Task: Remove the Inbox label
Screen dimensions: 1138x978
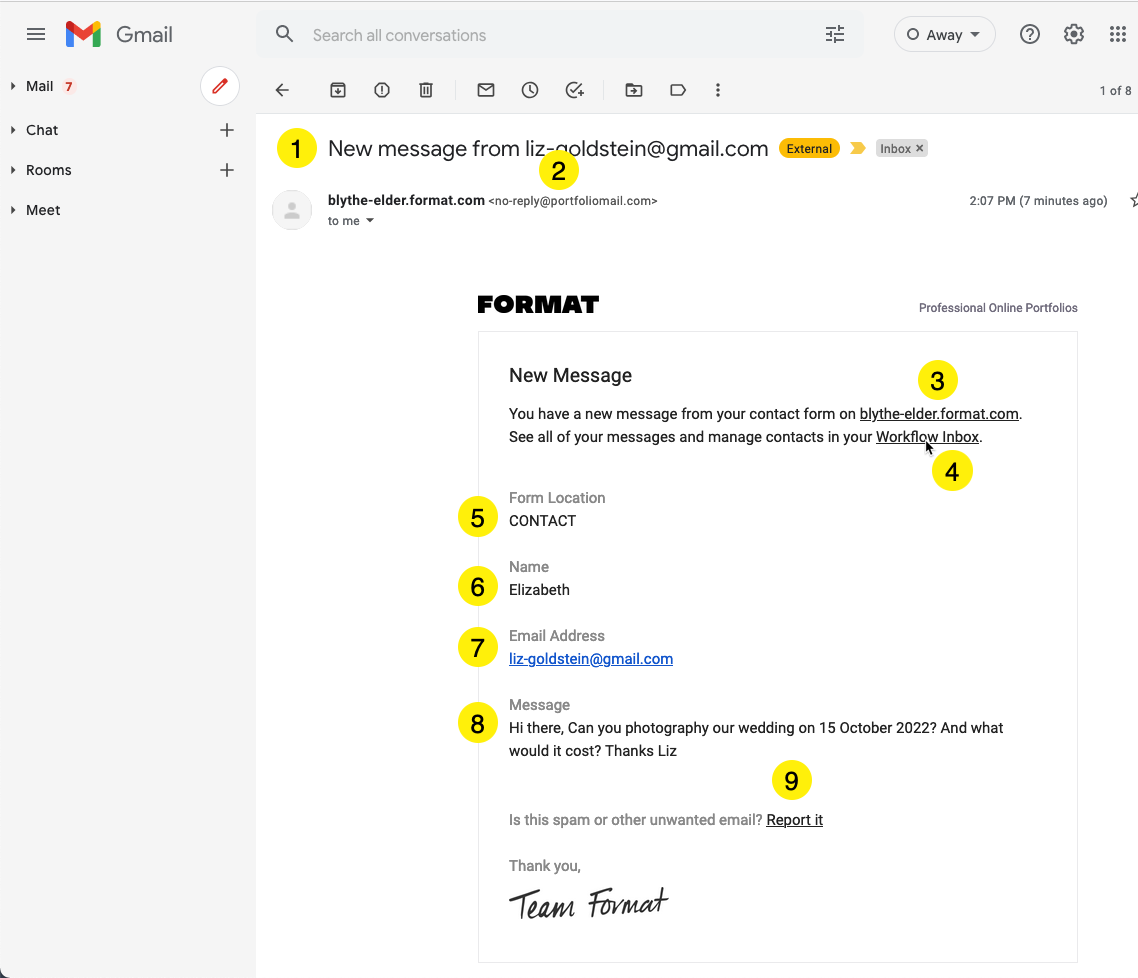Action: 920,148
